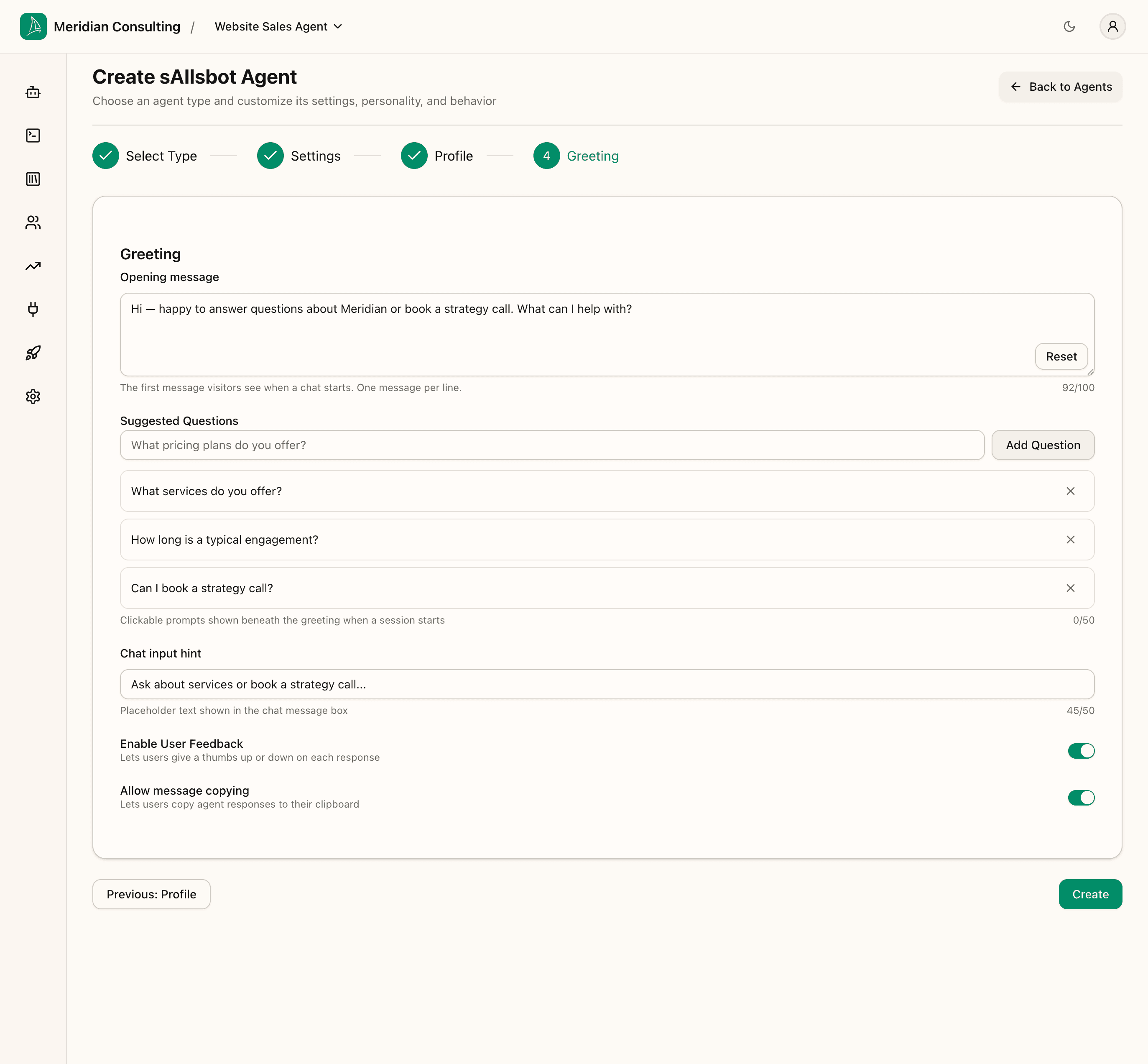Focus the Chat input hint field

click(x=607, y=684)
